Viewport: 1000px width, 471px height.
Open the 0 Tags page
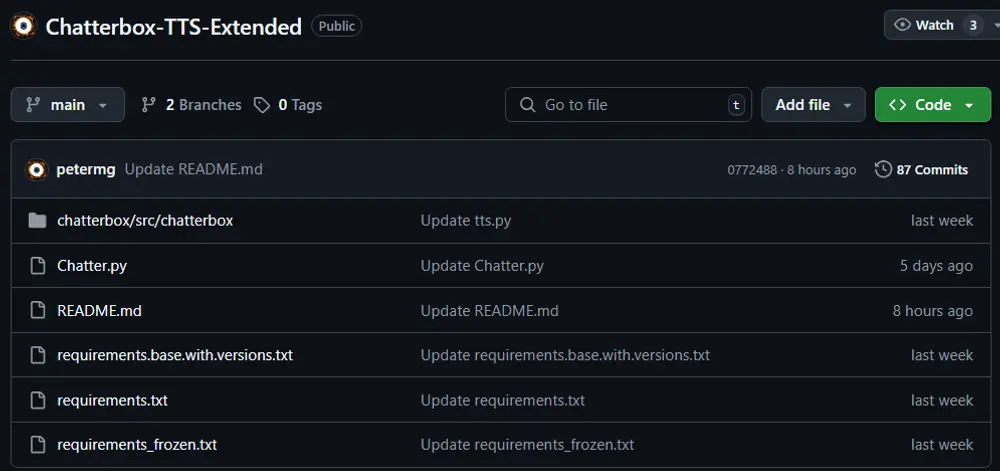[x=288, y=105]
